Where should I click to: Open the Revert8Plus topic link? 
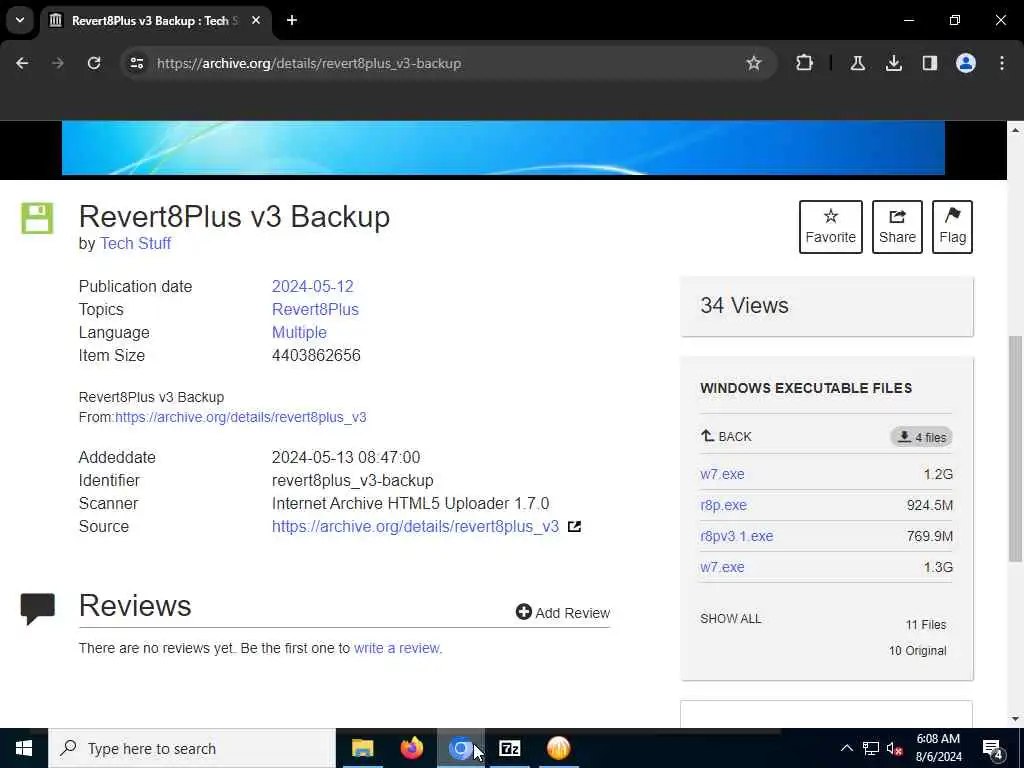[315, 310]
